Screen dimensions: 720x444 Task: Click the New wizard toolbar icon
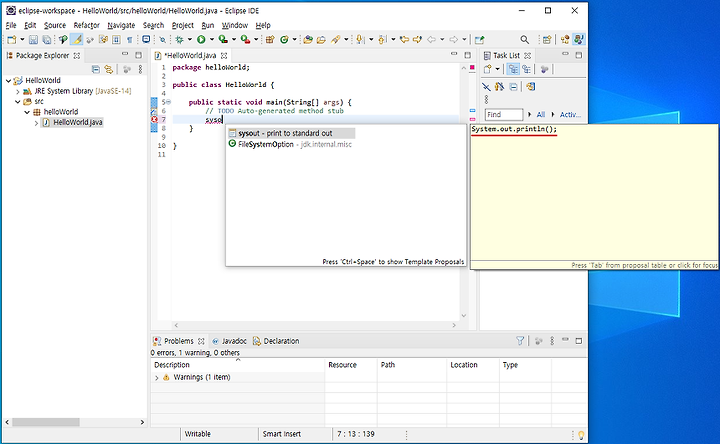(12, 40)
